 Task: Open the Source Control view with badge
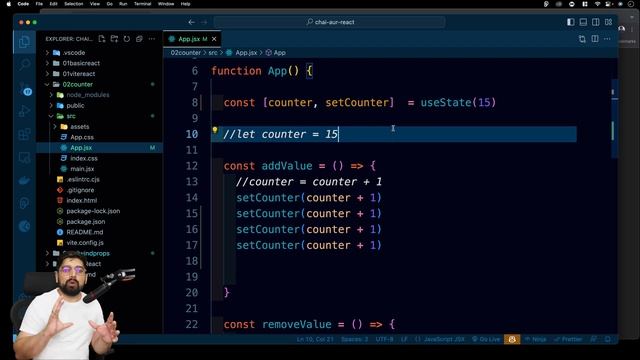pyautogui.click(x=24, y=89)
